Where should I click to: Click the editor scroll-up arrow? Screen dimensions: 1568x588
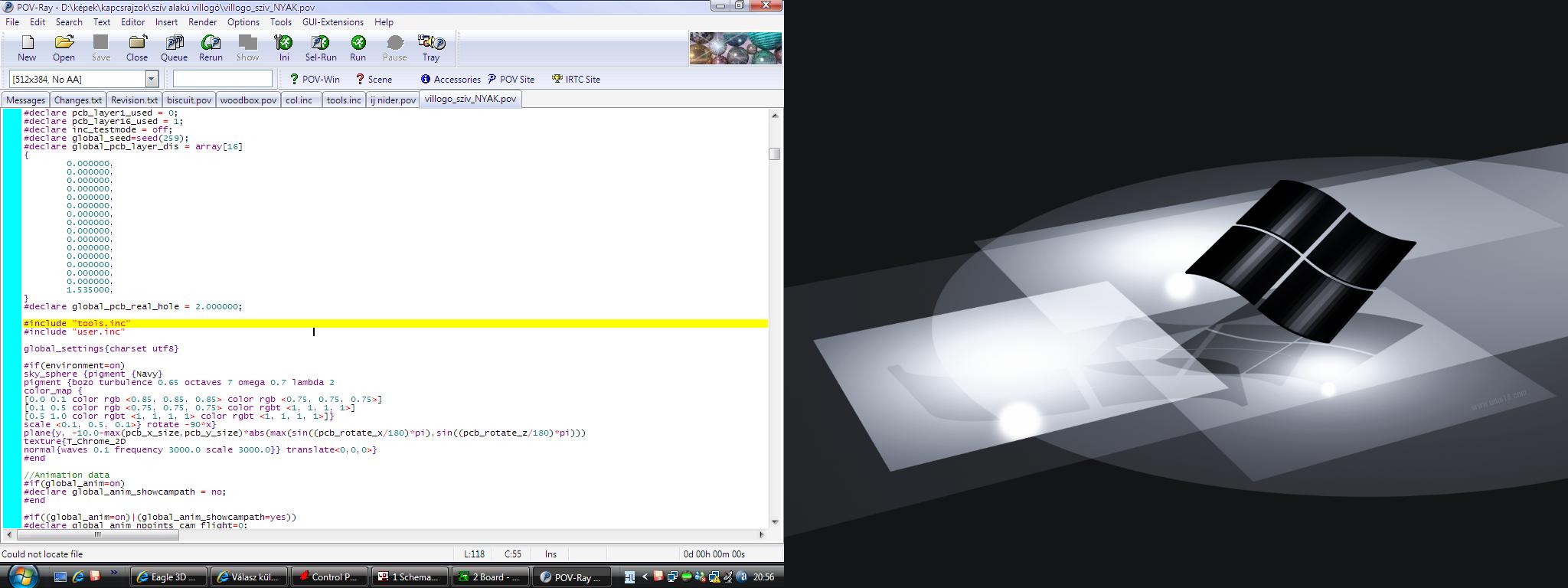click(x=775, y=116)
